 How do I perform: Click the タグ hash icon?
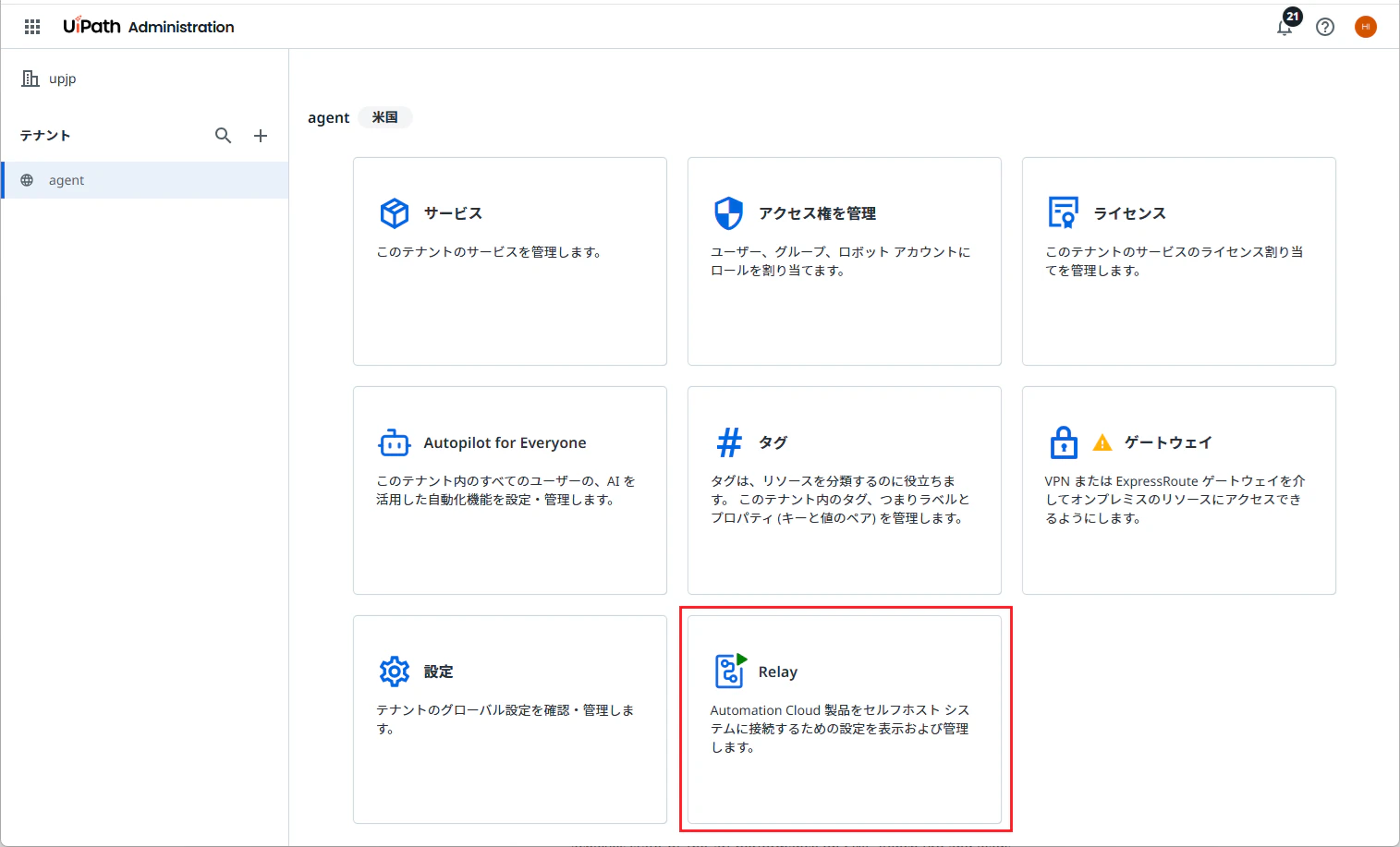point(729,442)
